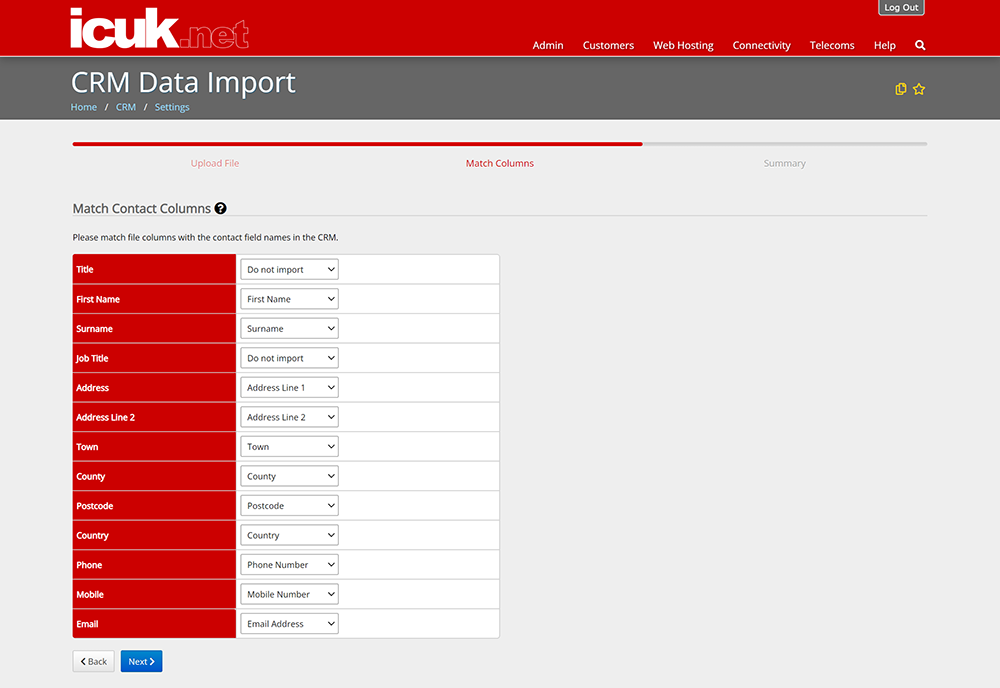Open the Job Title dropdown
This screenshot has height=688, width=1000.
click(x=289, y=358)
